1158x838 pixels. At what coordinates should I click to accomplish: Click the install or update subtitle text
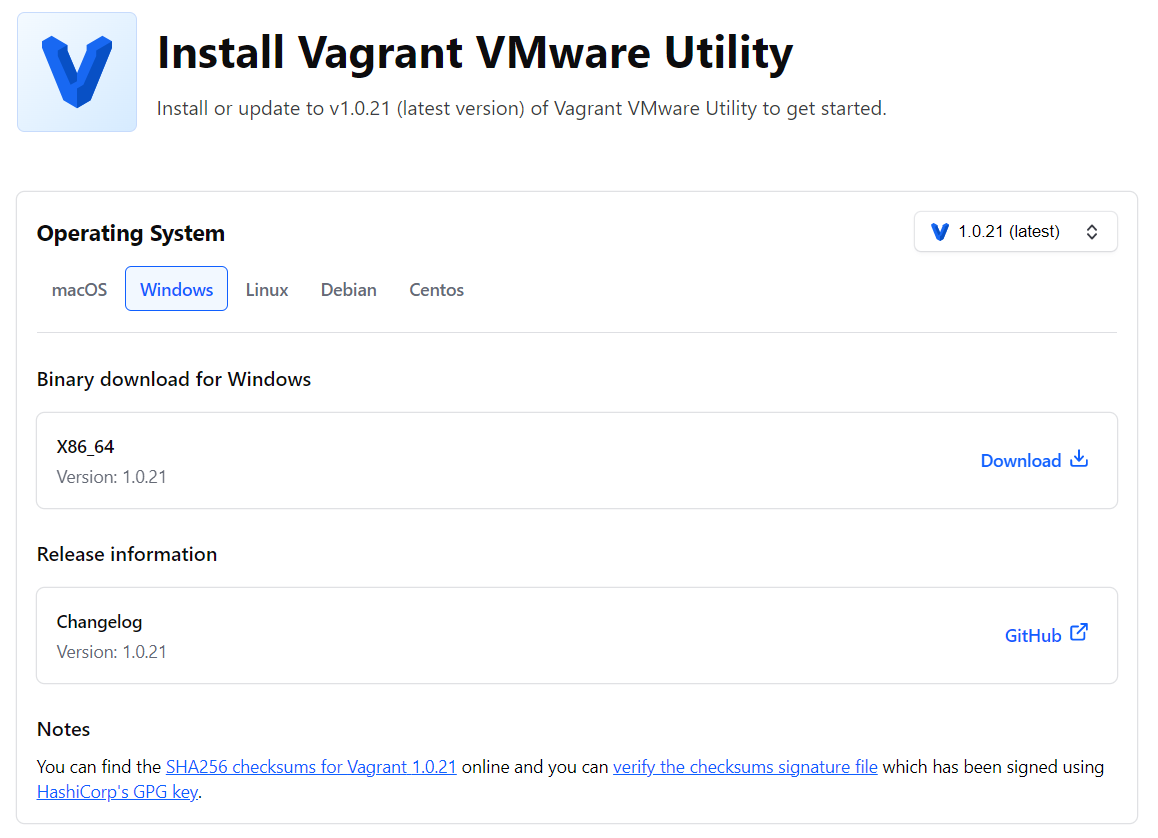click(x=521, y=109)
